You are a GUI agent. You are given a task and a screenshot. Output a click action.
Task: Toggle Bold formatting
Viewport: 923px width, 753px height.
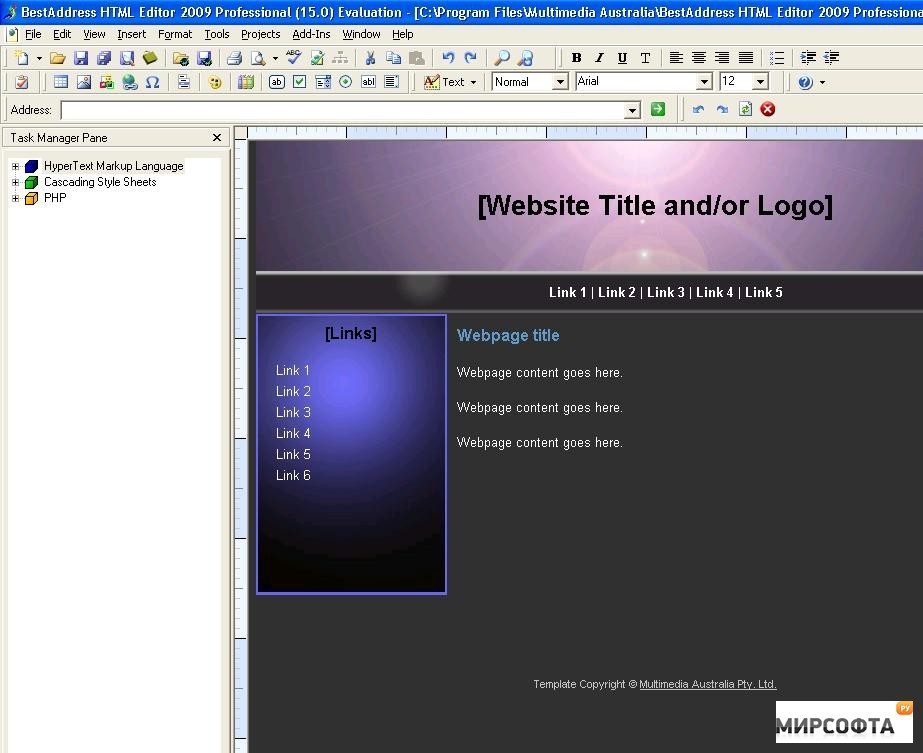(x=576, y=58)
